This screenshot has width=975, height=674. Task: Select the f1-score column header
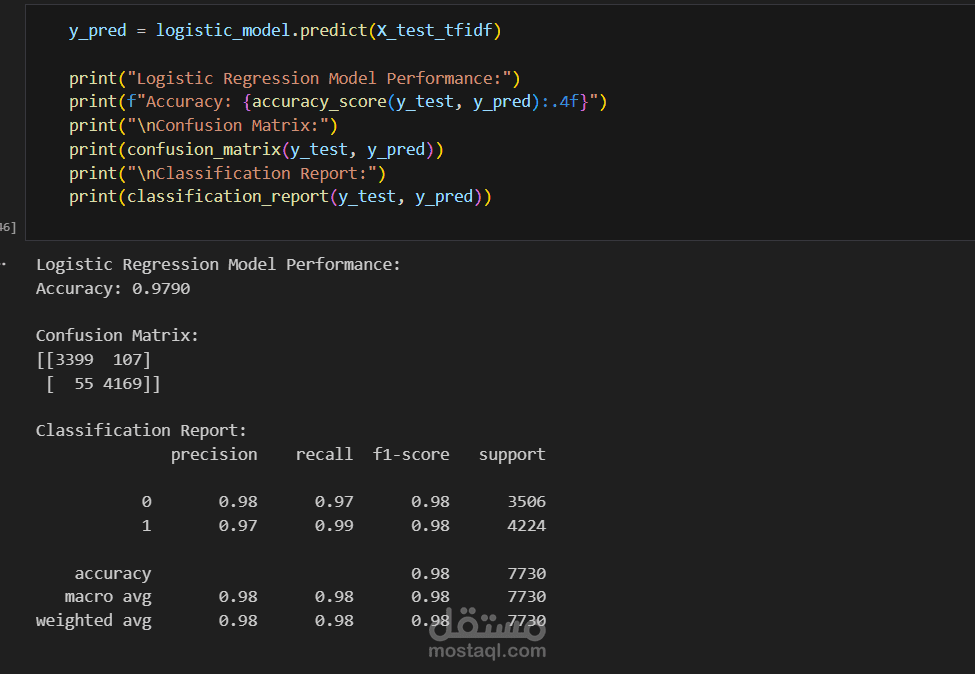(410, 454)
